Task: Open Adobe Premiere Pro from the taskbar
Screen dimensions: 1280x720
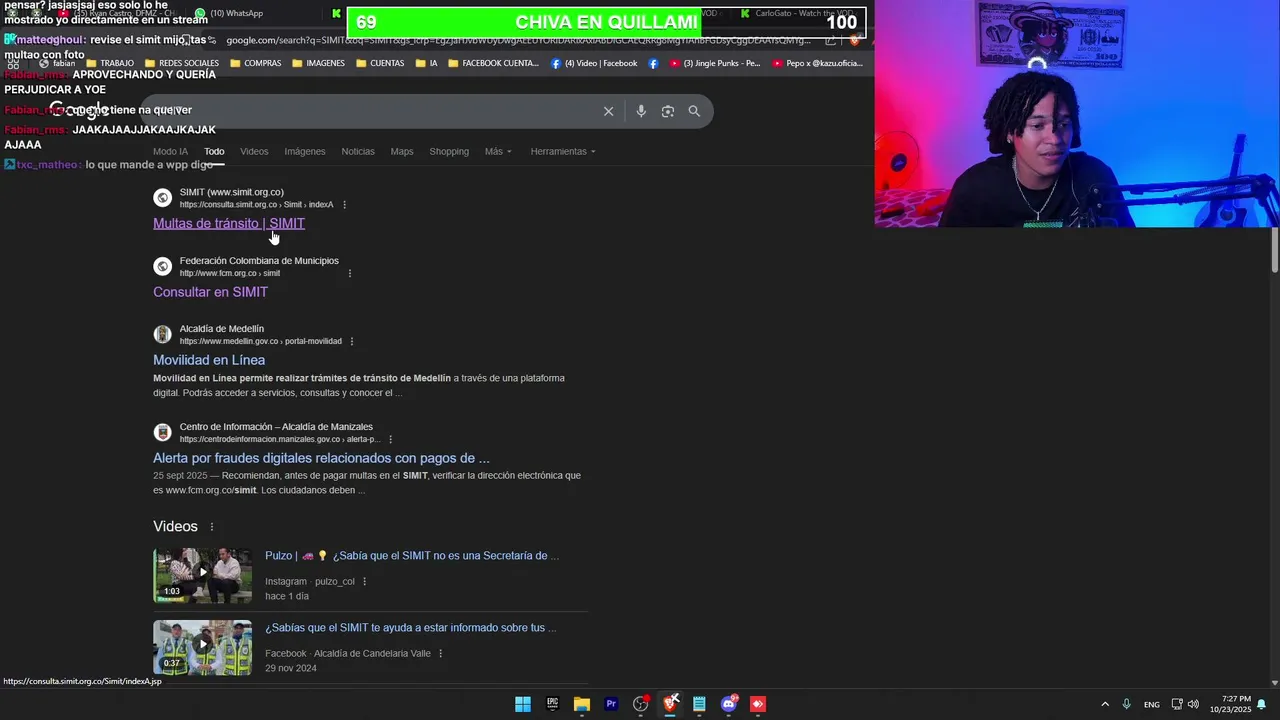Action: tap(611, 704)
